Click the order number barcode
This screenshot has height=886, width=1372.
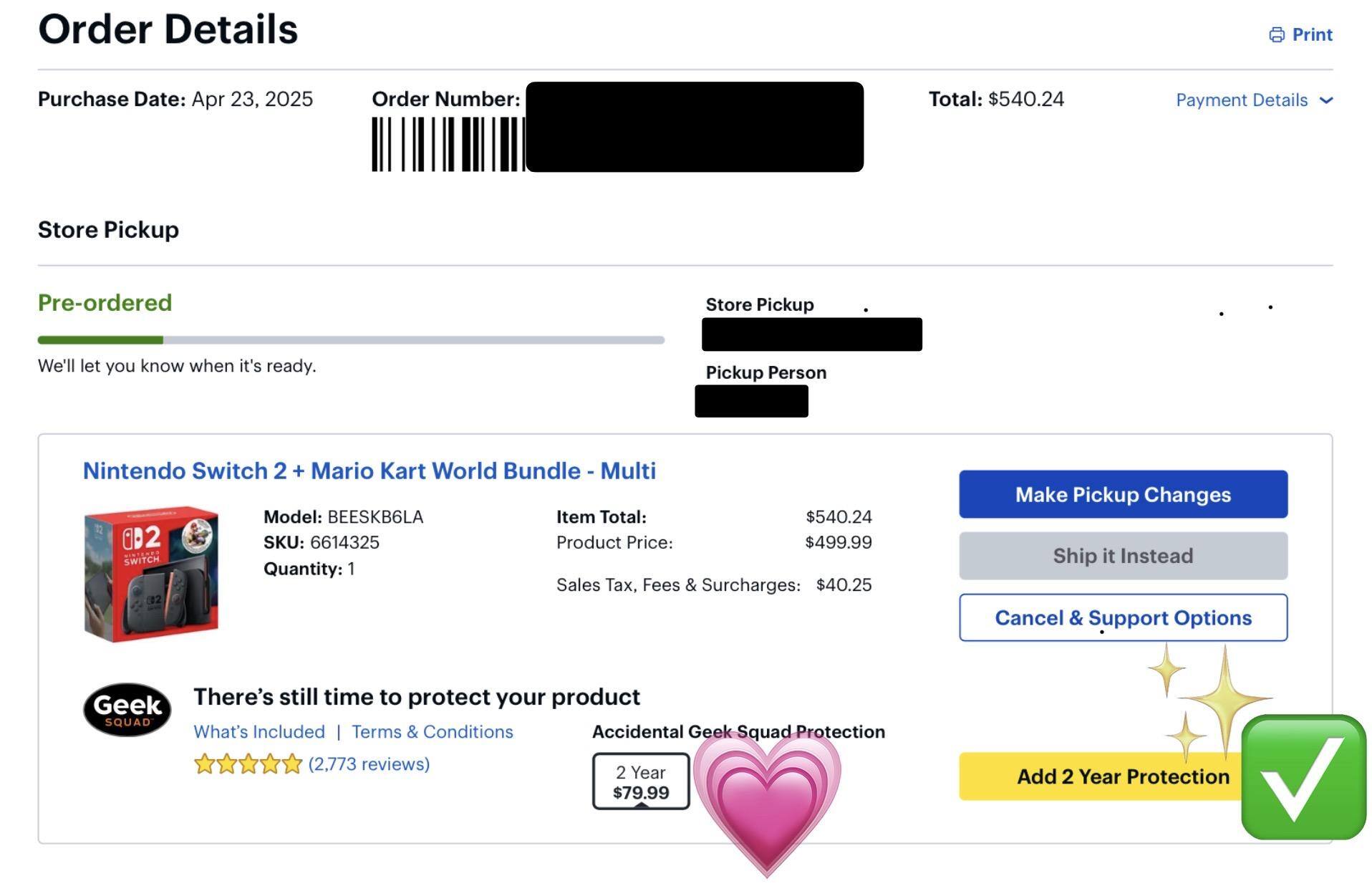click(x=448, y=144)
